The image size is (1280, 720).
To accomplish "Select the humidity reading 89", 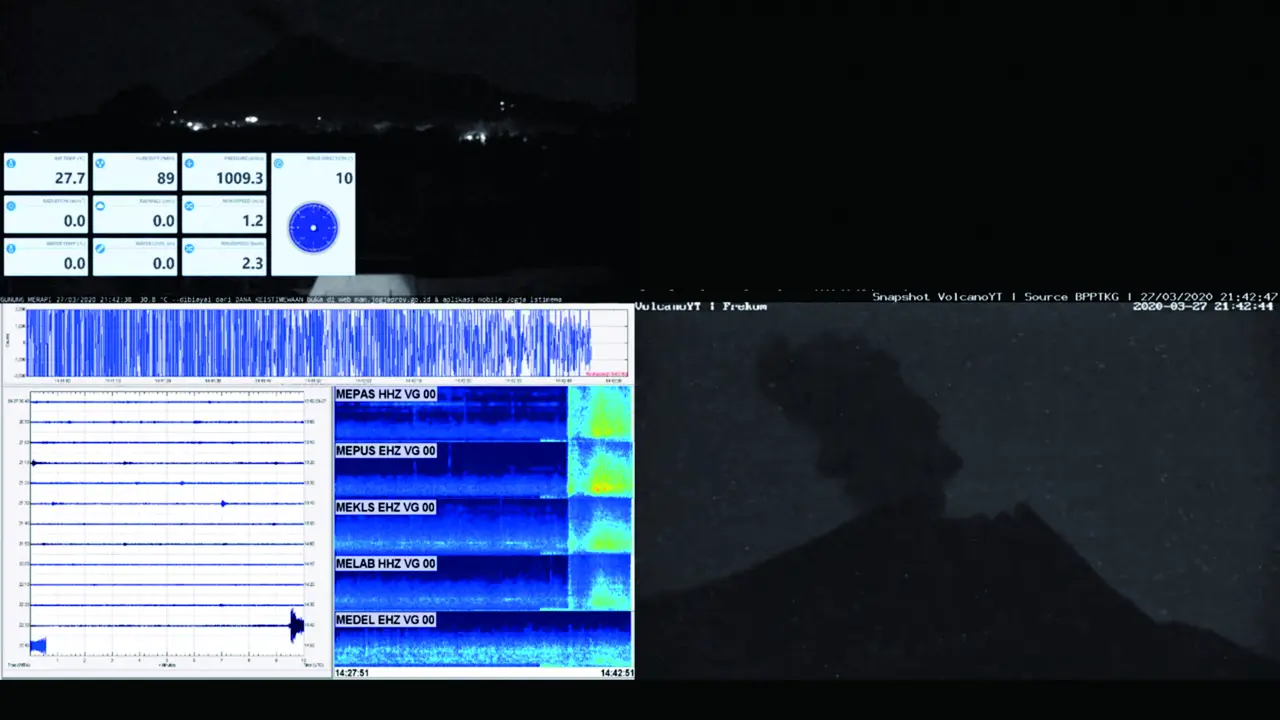I will (x=166, y=179).
